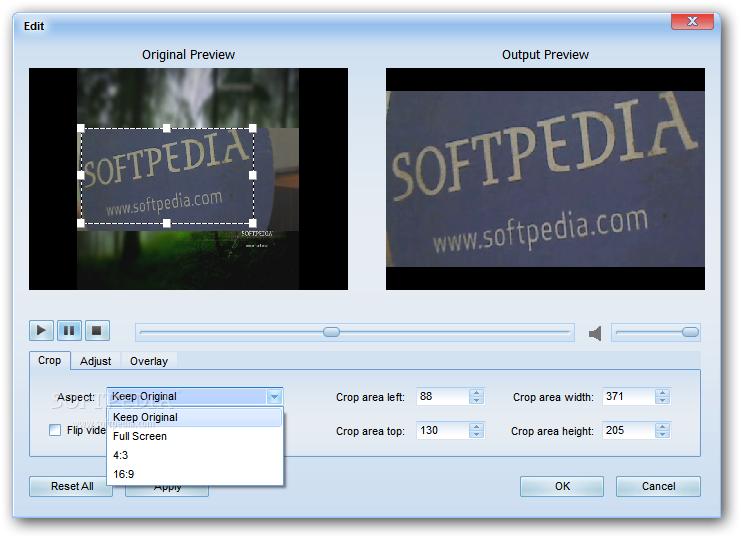
Task: Decrease Crop area height value
Action: click(662, 434)
